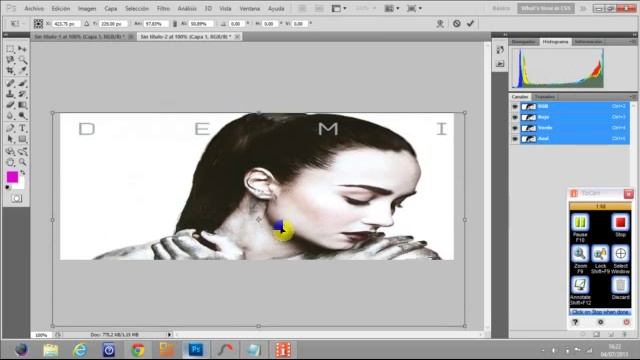Viewport: 640px width, 360px height.
Task: Select the Eraser tool
Action: 10,105
